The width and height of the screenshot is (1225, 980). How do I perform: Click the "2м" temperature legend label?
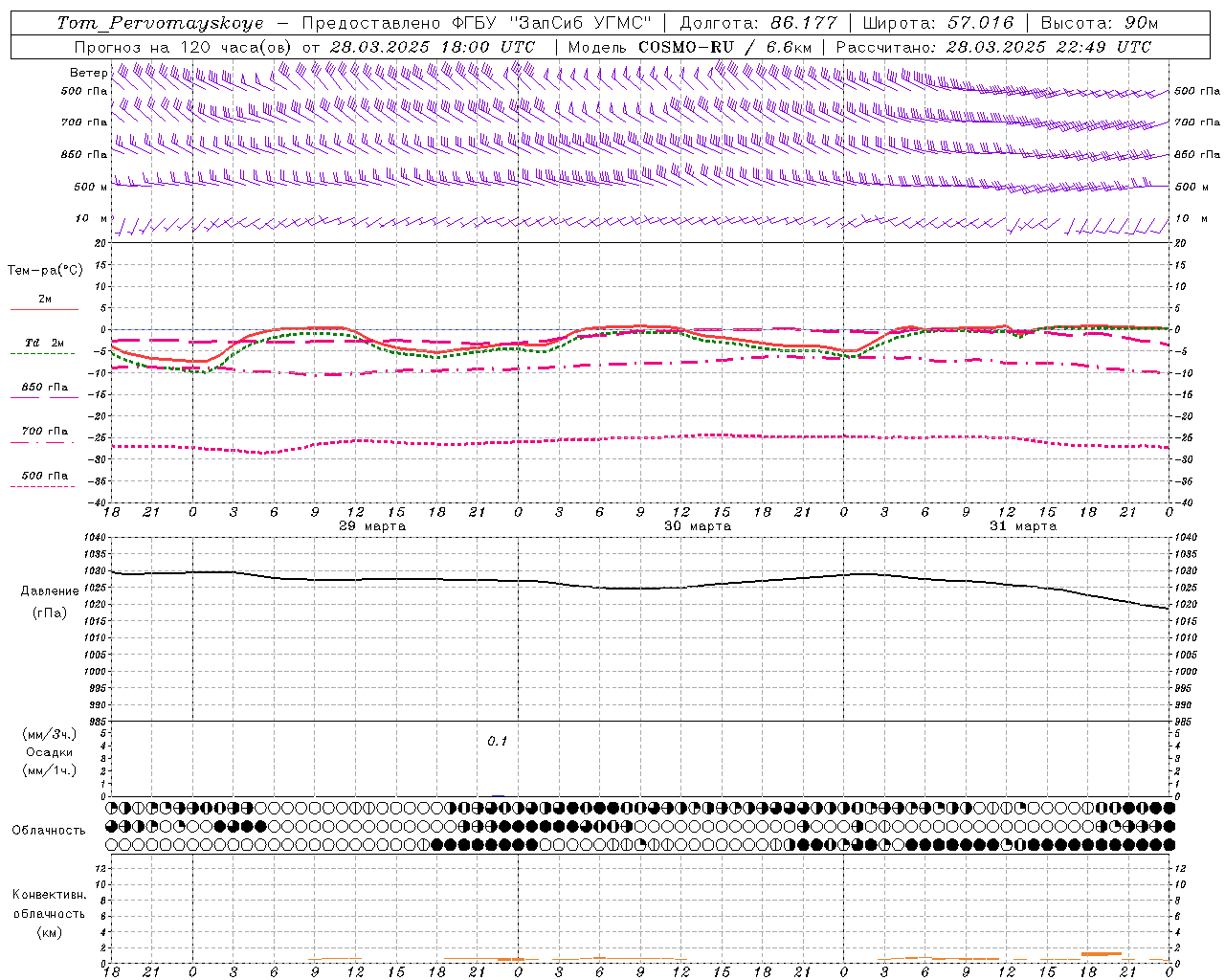pos(45,299)
